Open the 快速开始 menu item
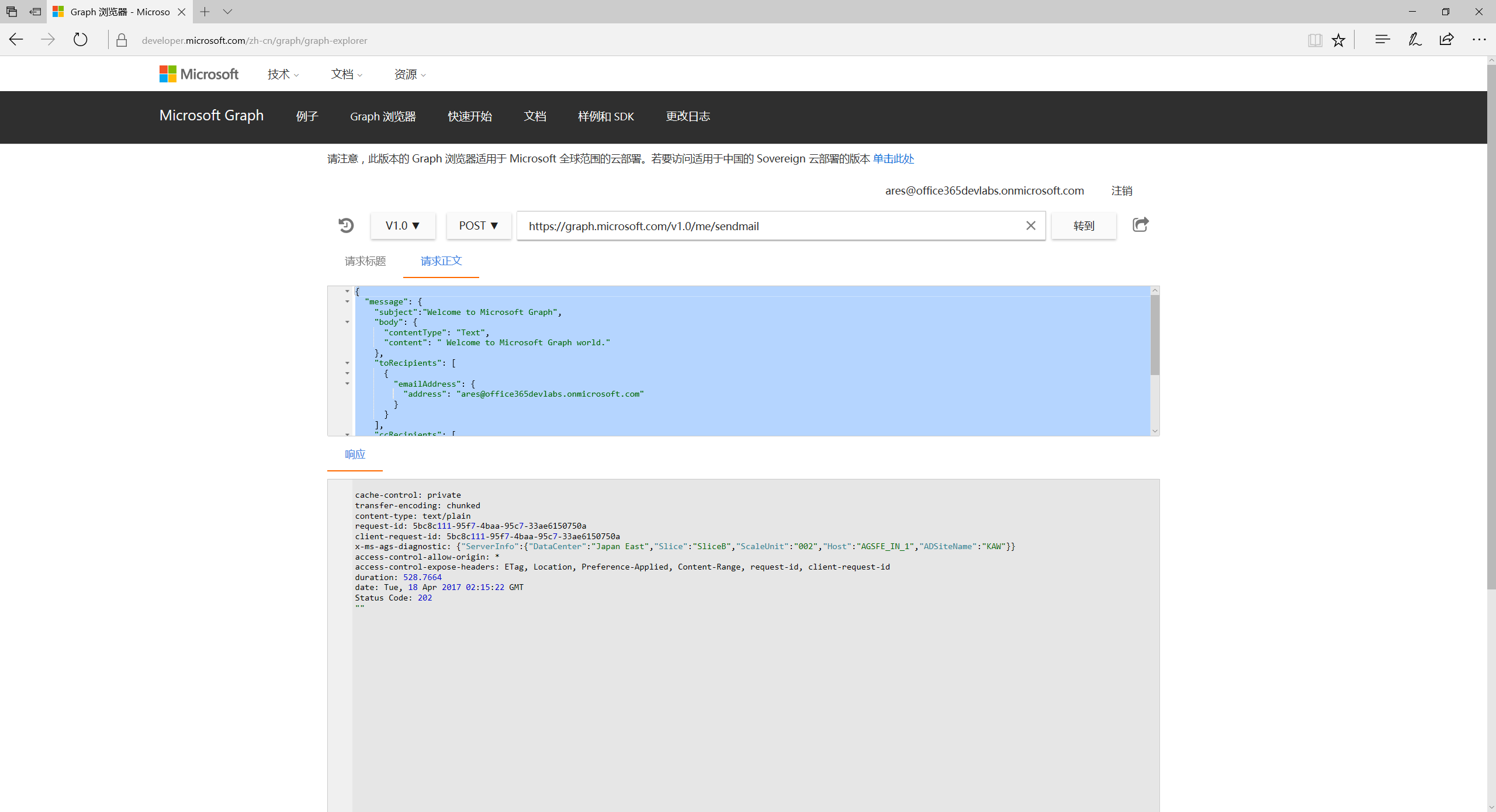This screenshot has height=812, width=1496. click(x=469, y=116)
